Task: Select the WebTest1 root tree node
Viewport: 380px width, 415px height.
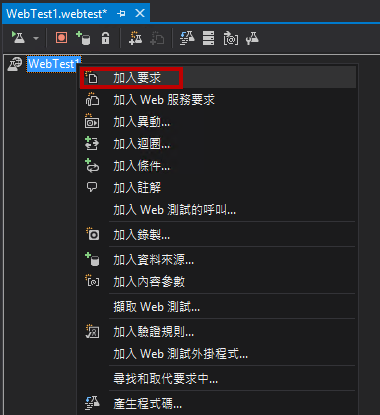Action: [54, 63]
